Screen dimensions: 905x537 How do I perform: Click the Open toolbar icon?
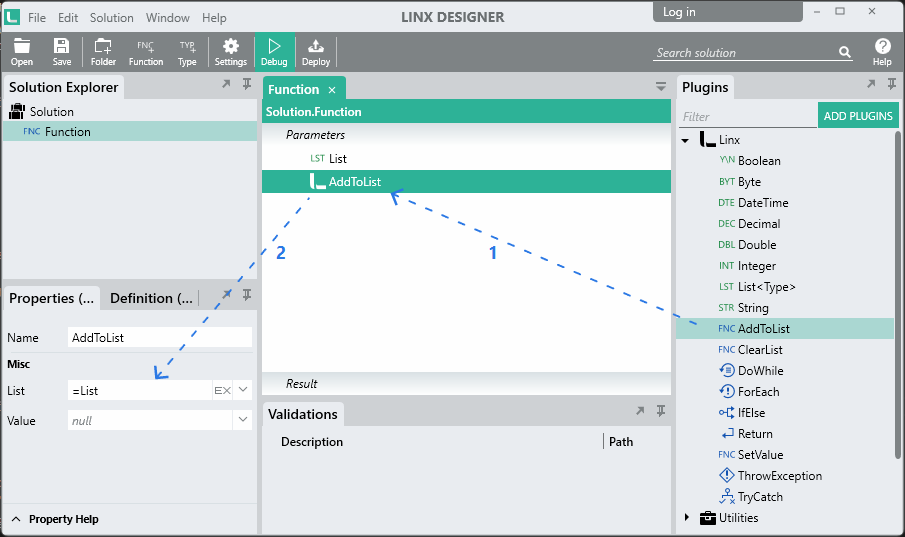tap(21, 52)
